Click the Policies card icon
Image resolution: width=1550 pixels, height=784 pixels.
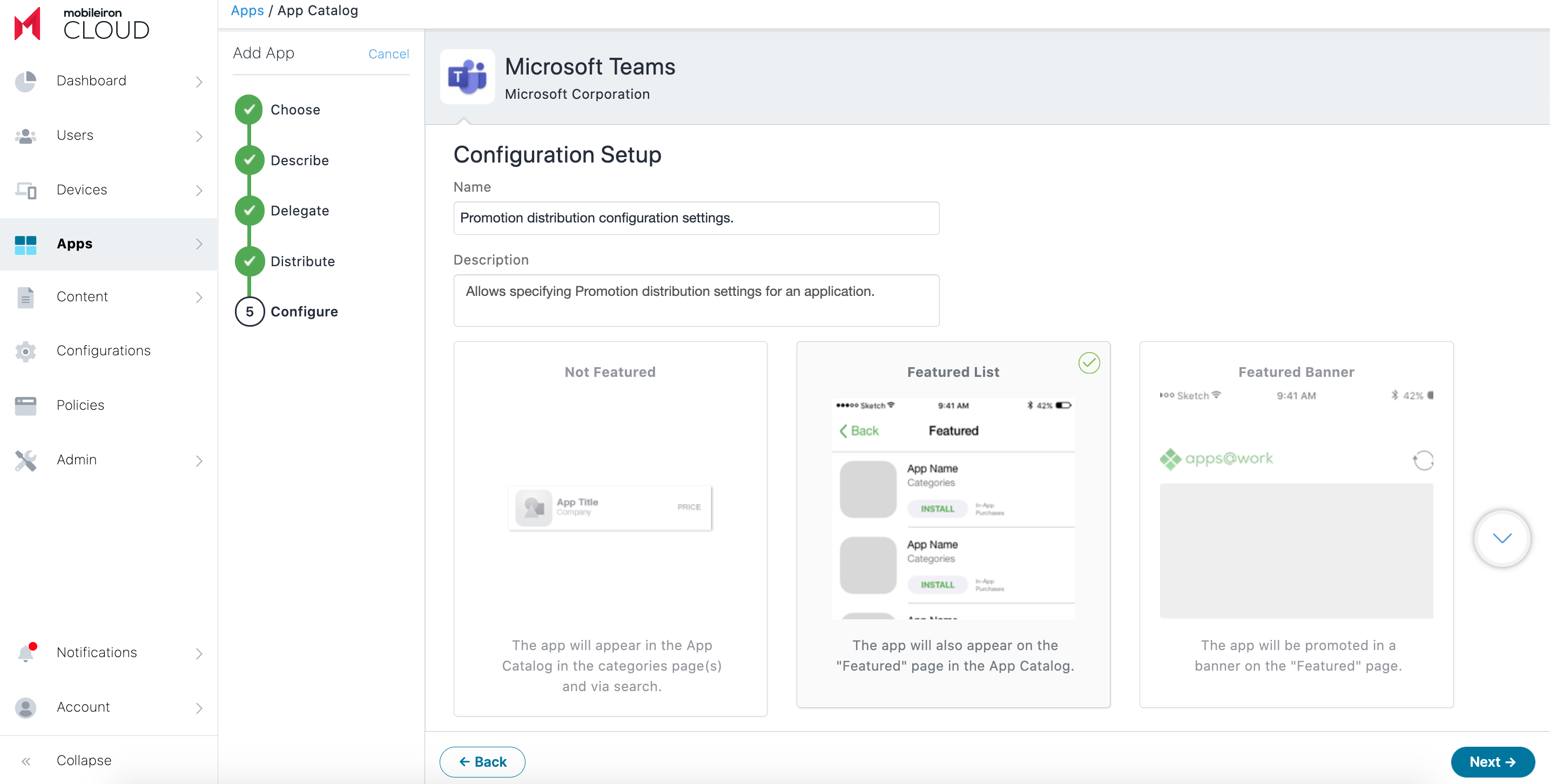pos(25,405)
